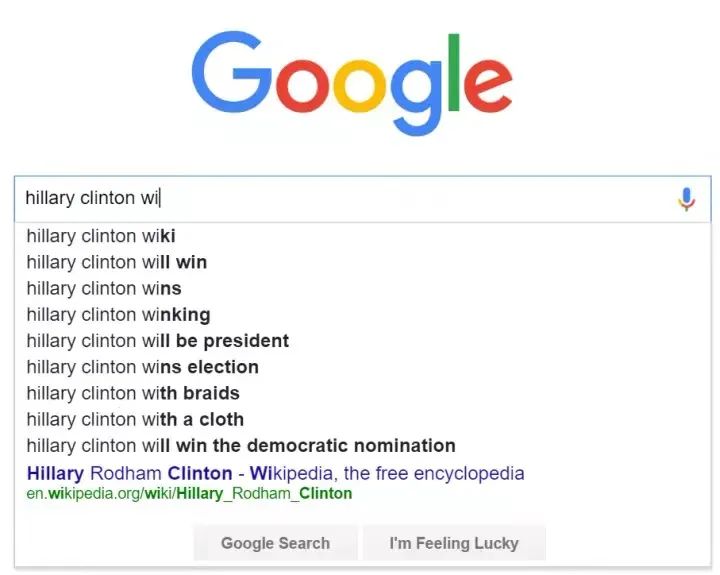Screen dimensions: 720x575
Task: Click the green letter l in the Google logo
Action: tap(453, 72)
